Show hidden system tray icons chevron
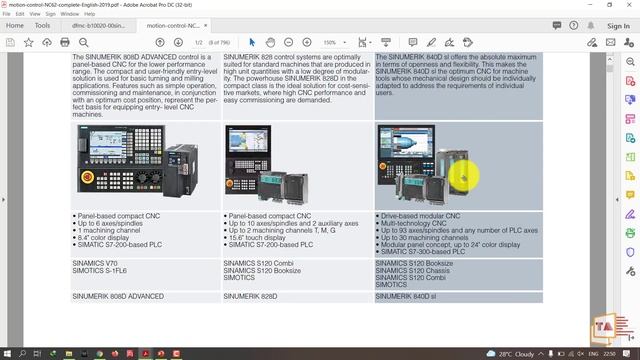640x360 pixels. click(541, 354)
